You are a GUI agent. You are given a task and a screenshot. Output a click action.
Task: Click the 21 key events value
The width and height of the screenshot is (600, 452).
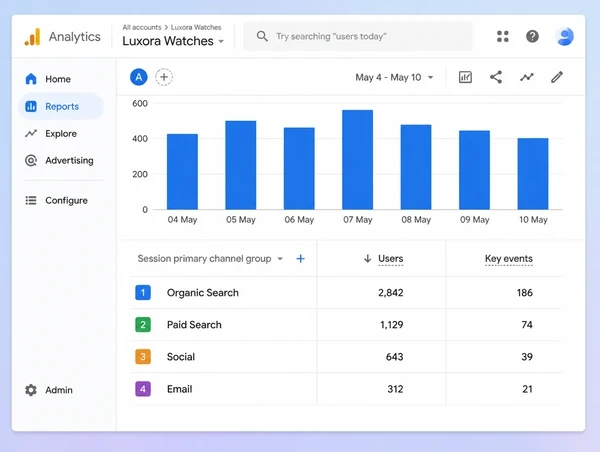[527, 389]
